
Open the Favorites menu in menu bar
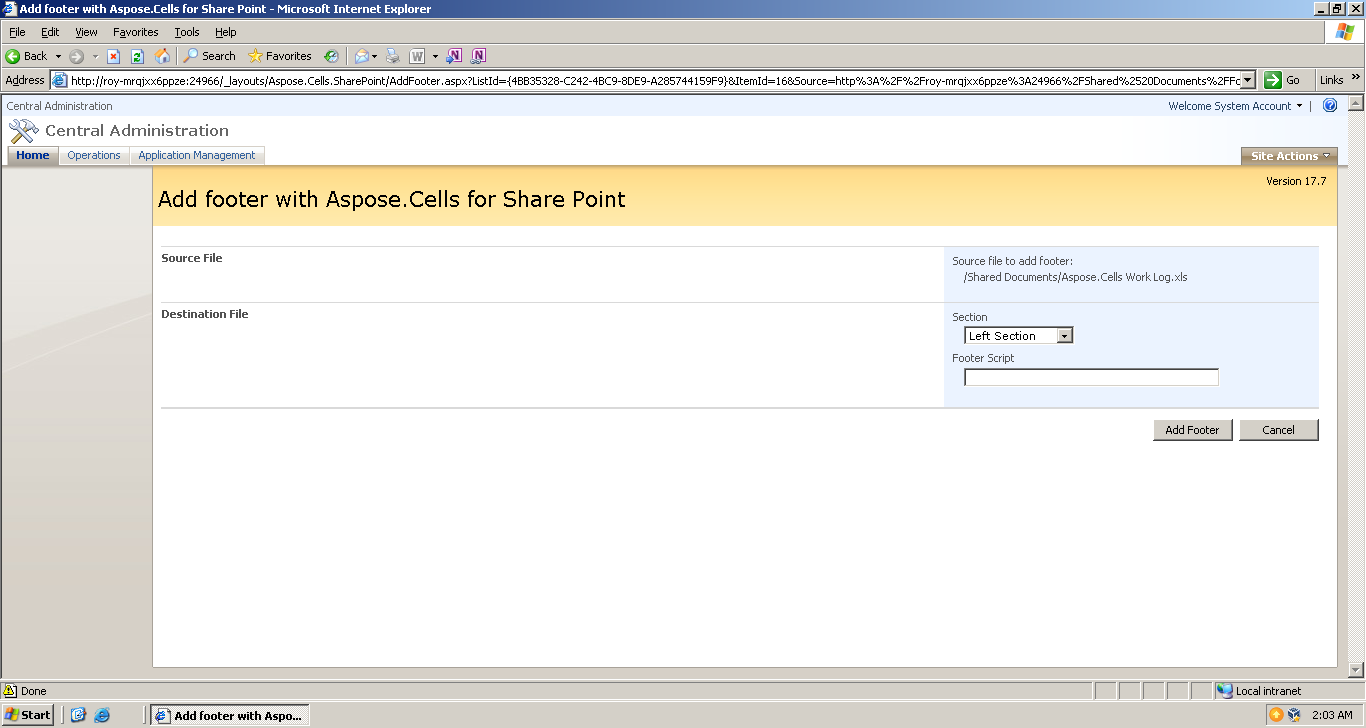(135, 32)
